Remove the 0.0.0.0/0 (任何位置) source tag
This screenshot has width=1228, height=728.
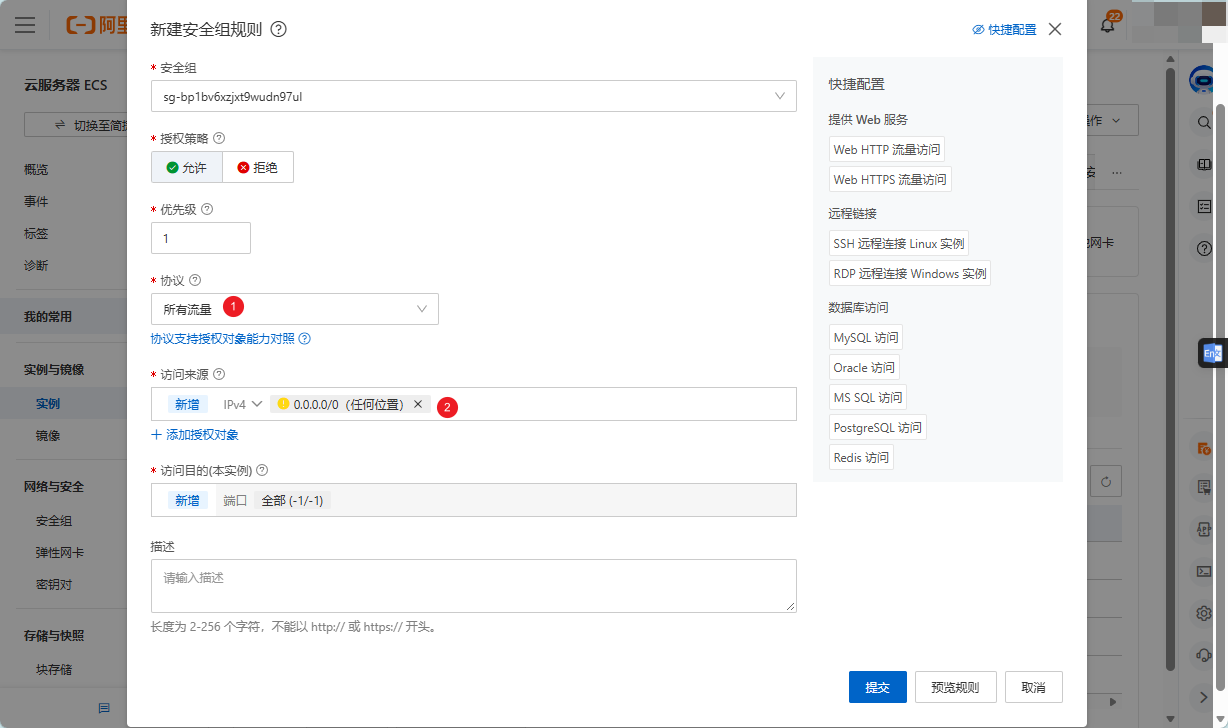coord(418,404)
